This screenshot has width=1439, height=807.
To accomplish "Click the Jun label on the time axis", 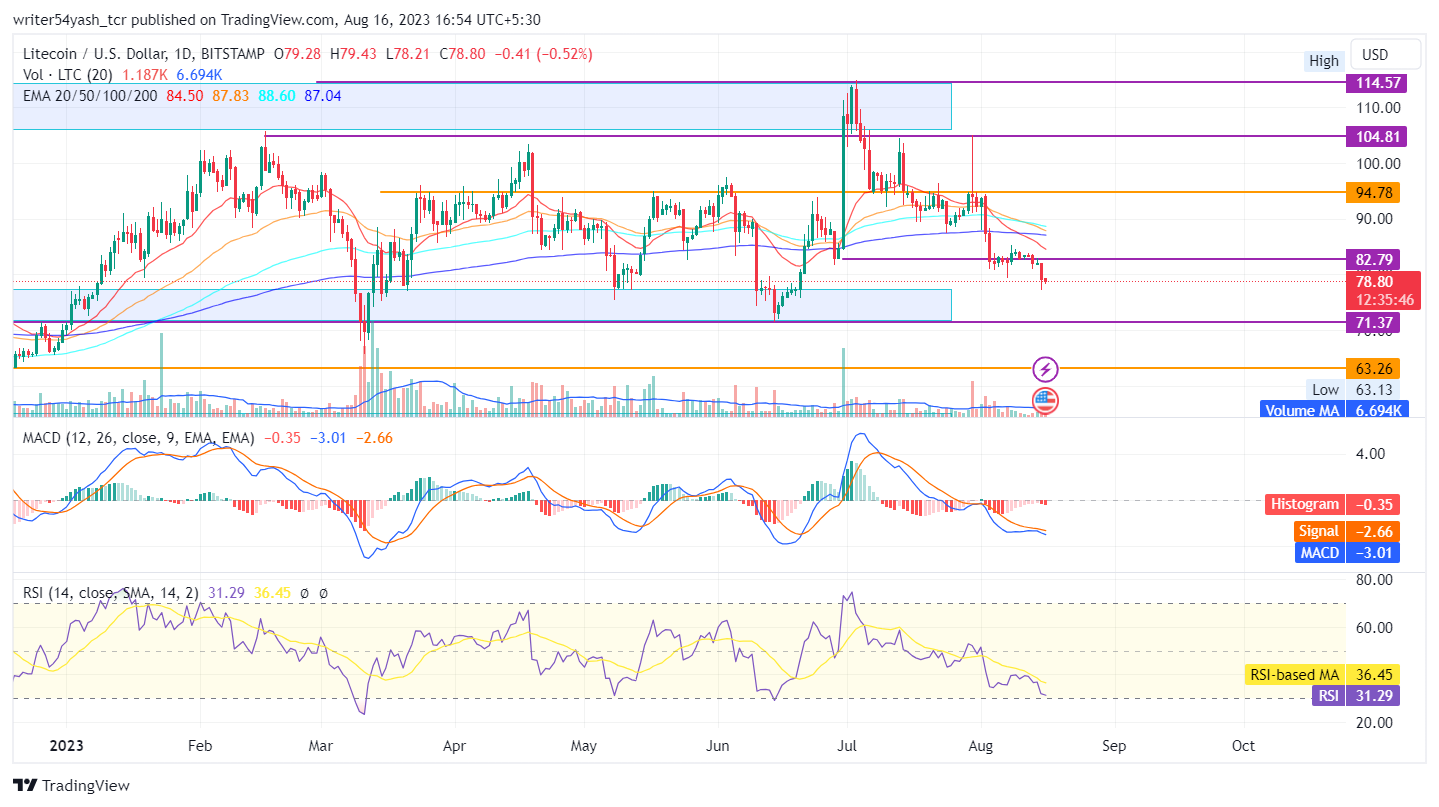I will pyautogui.click(x=717, y=746).
